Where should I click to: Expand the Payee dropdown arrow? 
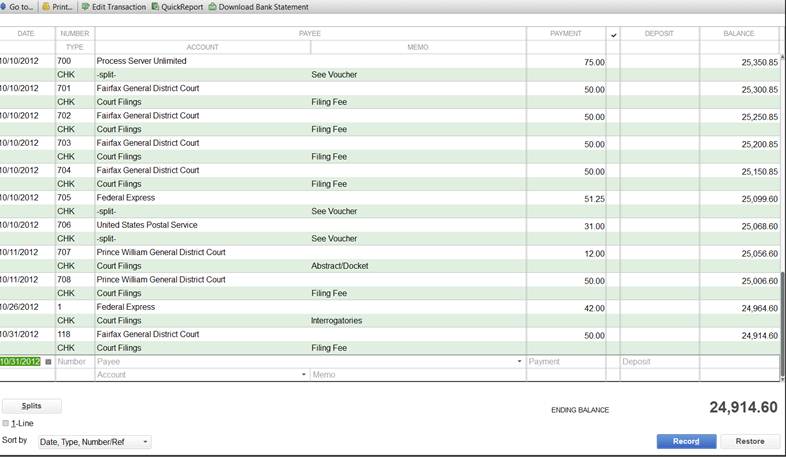pos(519,362)
